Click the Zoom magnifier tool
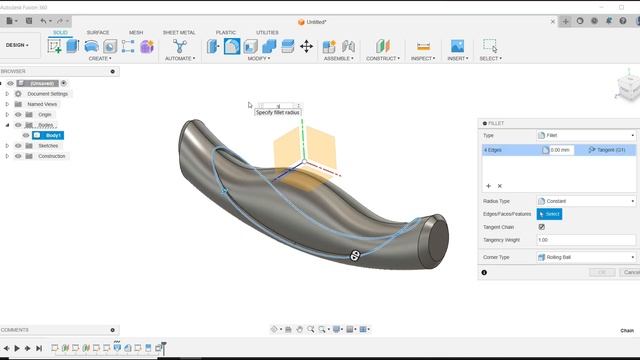Viewport: 640px width, 360px height. (311, 329)
